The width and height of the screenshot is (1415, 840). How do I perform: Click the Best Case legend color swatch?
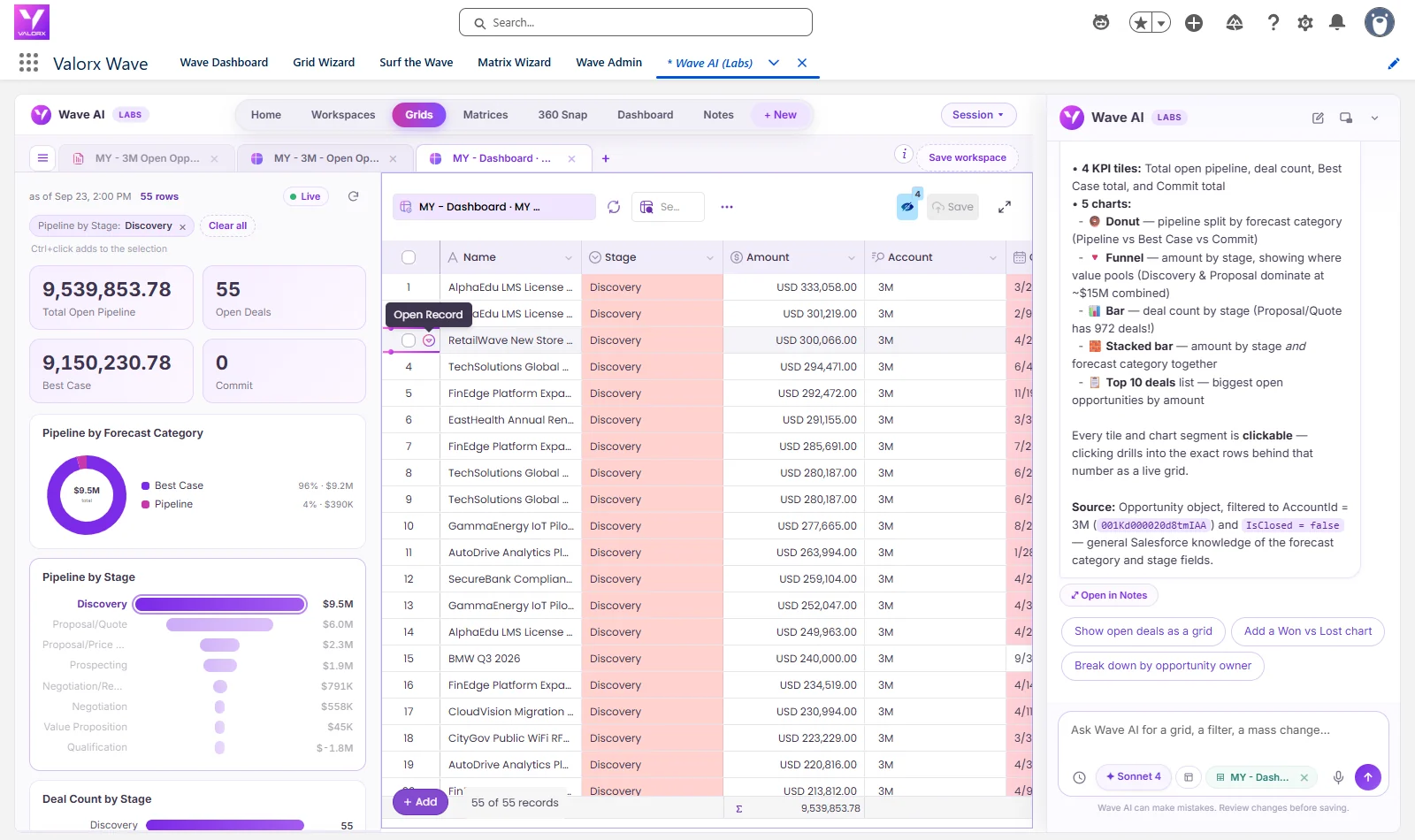(145, 485)
